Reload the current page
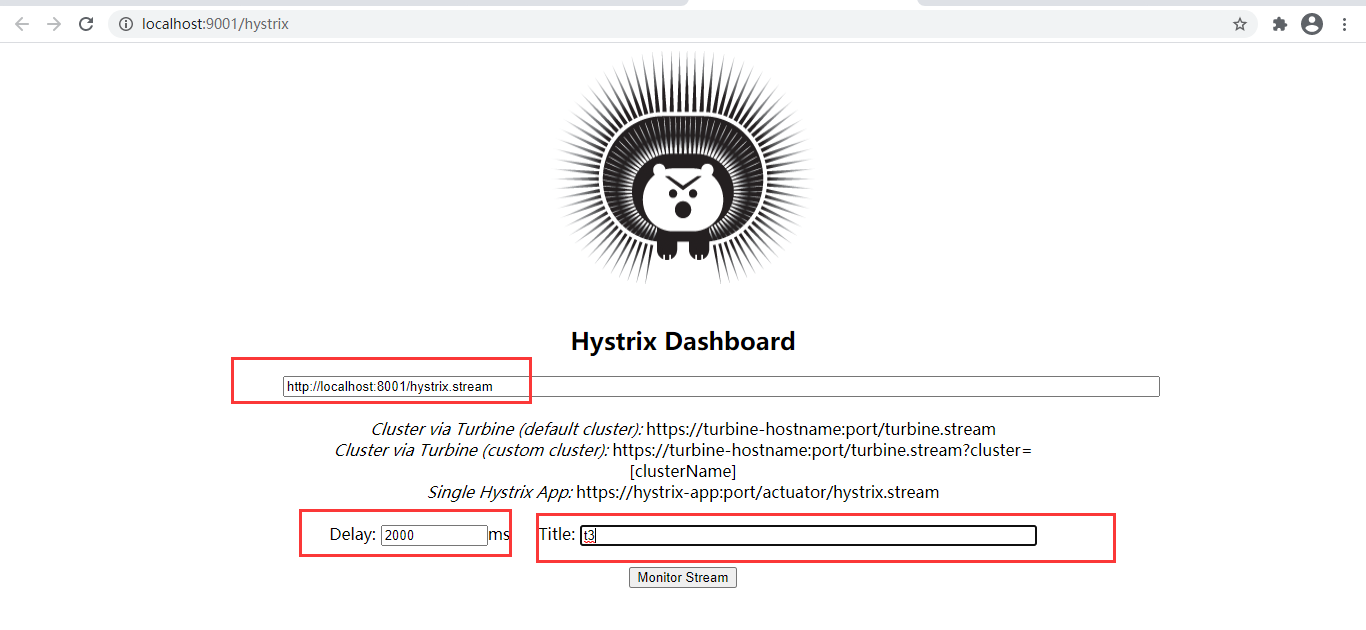Viewport: 1366px width, 630px height. [x=86, y=24]
